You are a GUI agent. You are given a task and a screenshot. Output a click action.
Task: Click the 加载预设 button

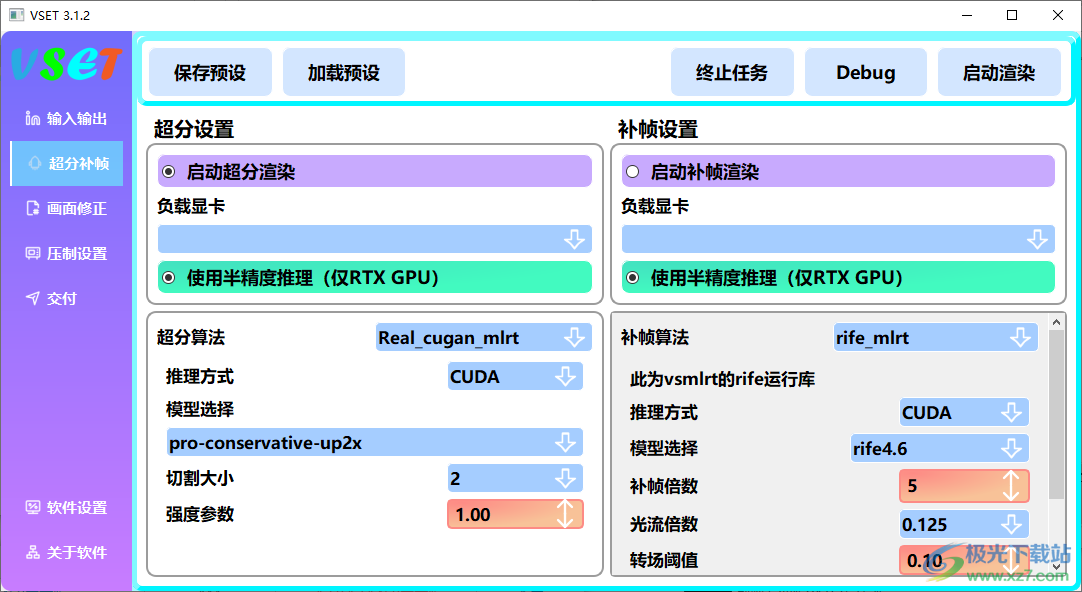click(x=344, y=72)
